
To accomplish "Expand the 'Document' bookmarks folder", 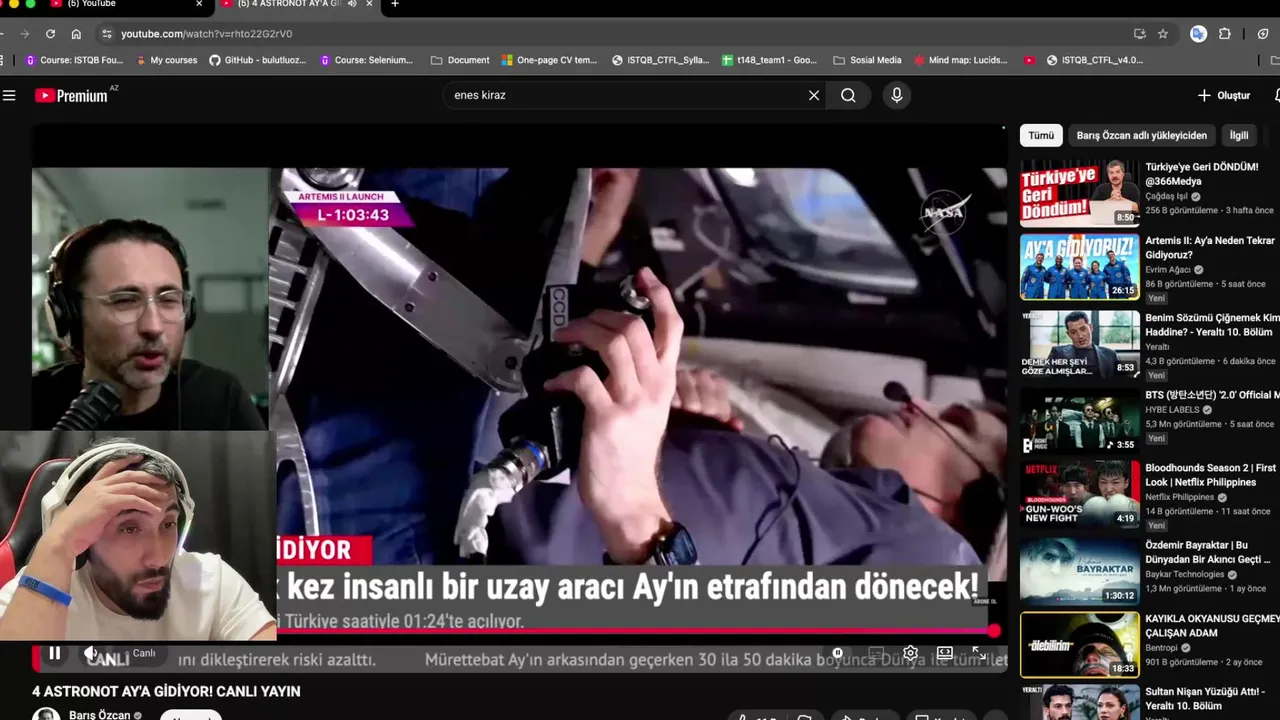I will click(460, 60).
